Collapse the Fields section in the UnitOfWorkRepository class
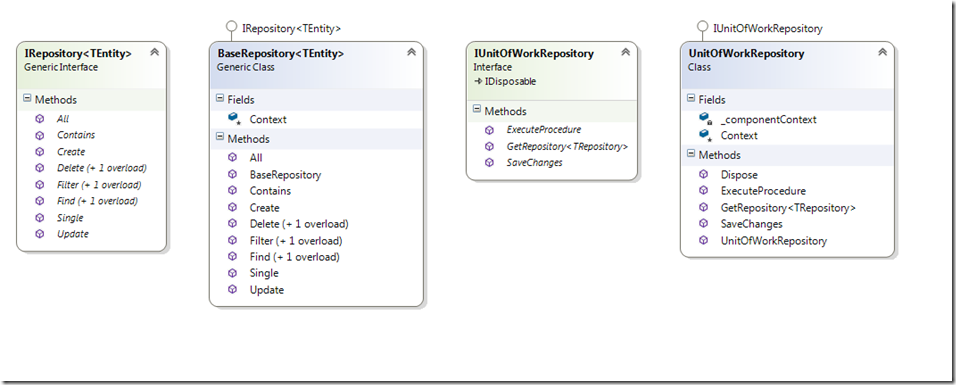The width and height of the screenshot is (956, 385). tap(691, 98)
